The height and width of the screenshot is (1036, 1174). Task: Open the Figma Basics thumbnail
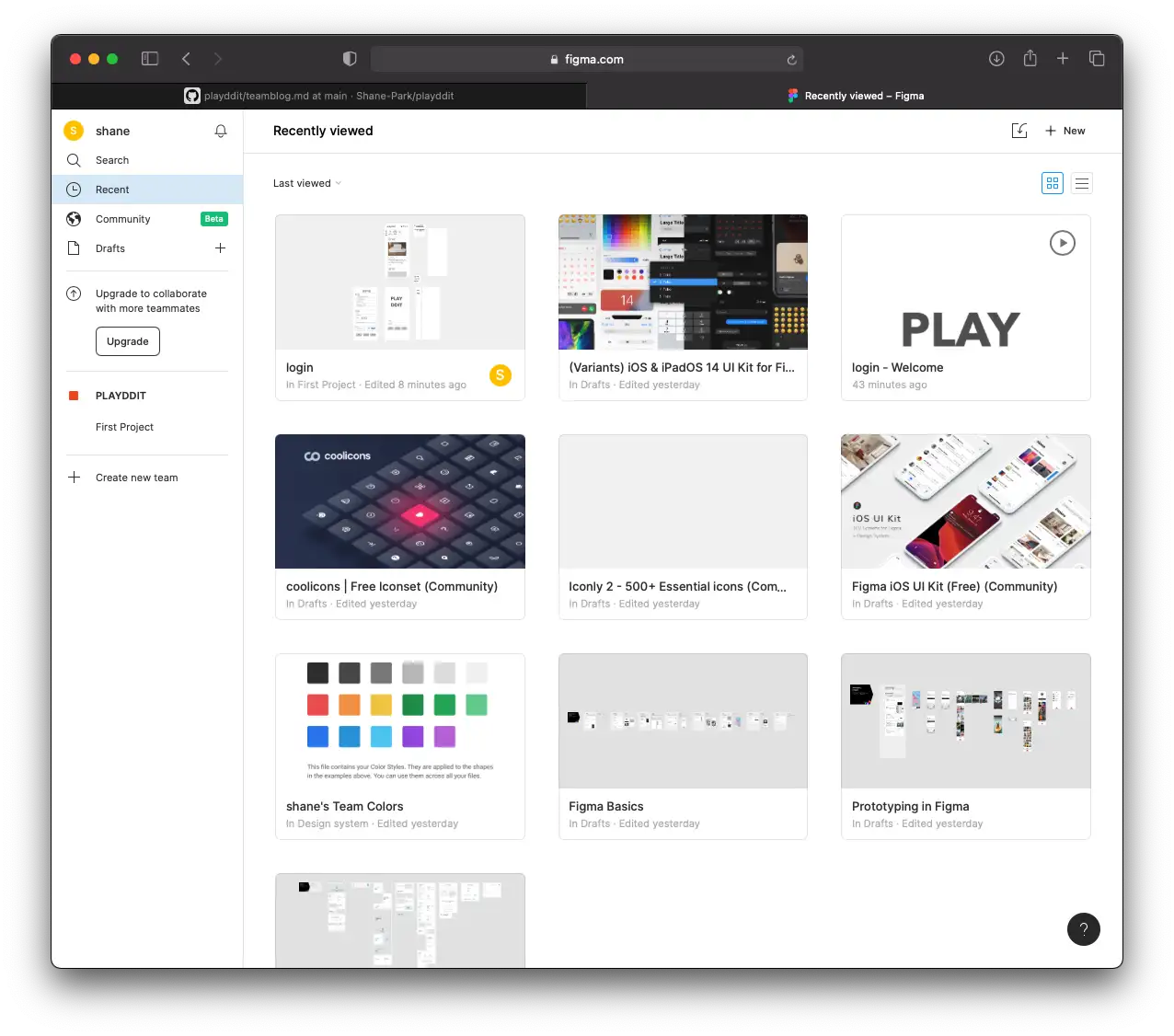(x=683, y=721)
